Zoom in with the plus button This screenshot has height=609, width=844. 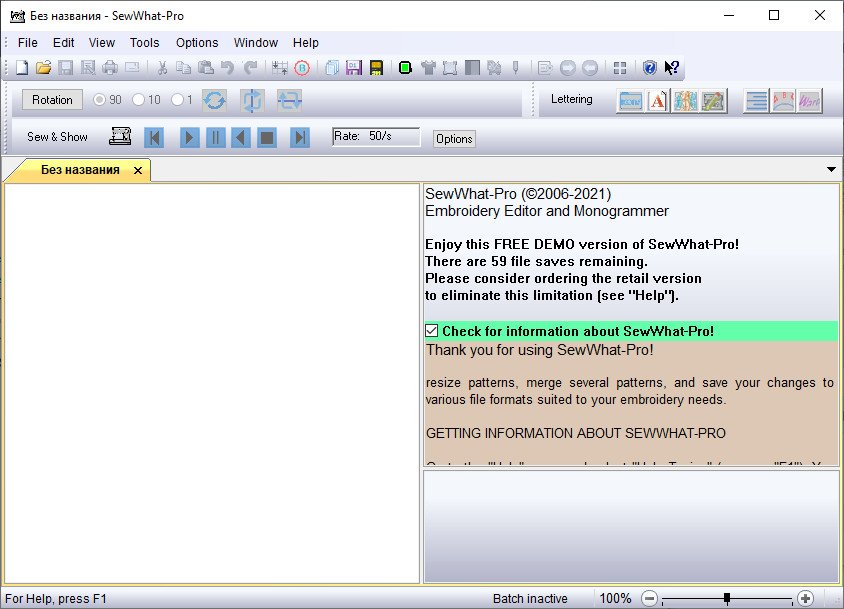point(805,598)
